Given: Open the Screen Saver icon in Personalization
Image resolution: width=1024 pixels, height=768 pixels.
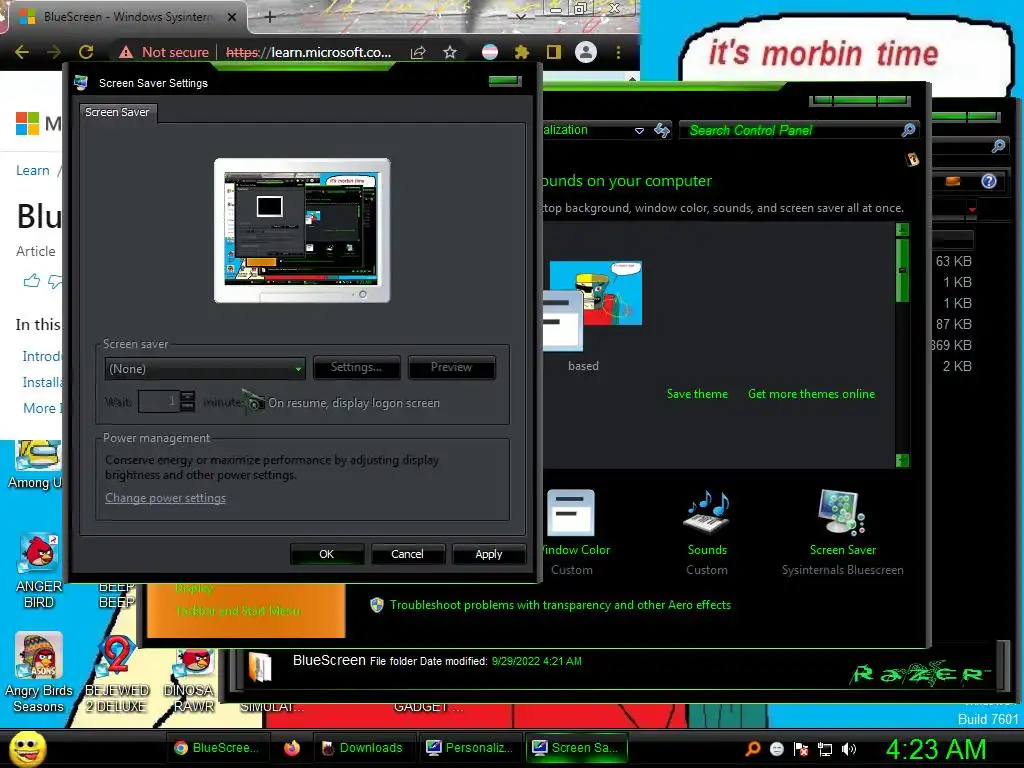Looking at the screenshot, I should (x=842, y=513).
